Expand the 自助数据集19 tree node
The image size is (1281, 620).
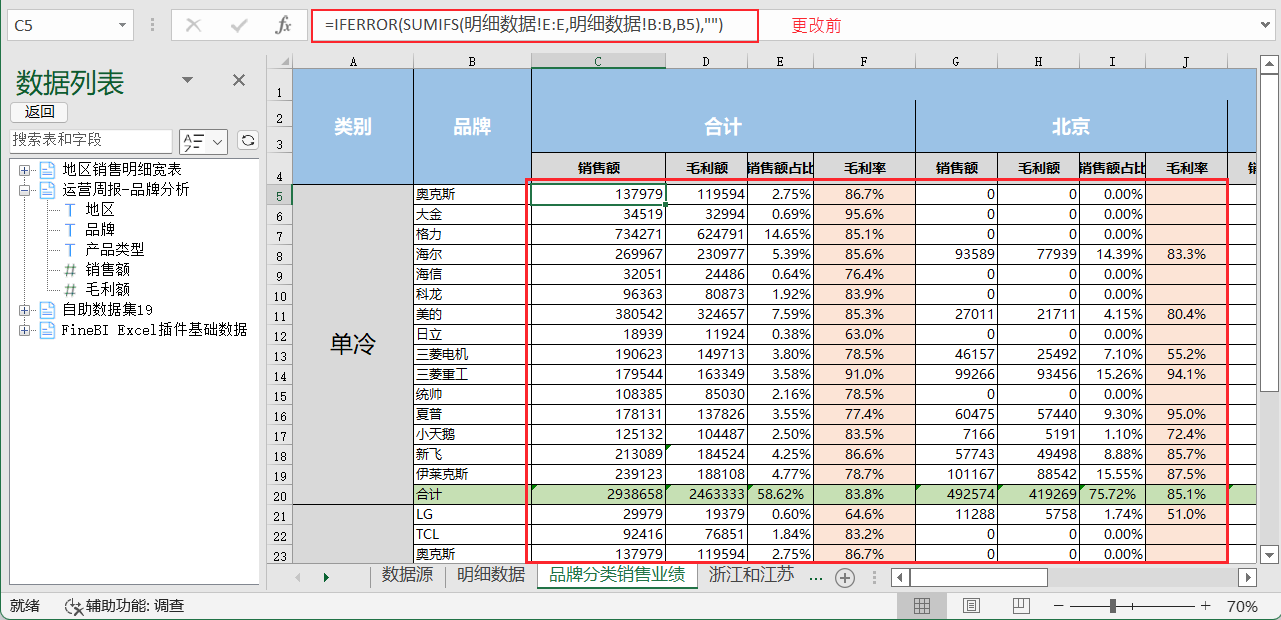coord(24,309)
